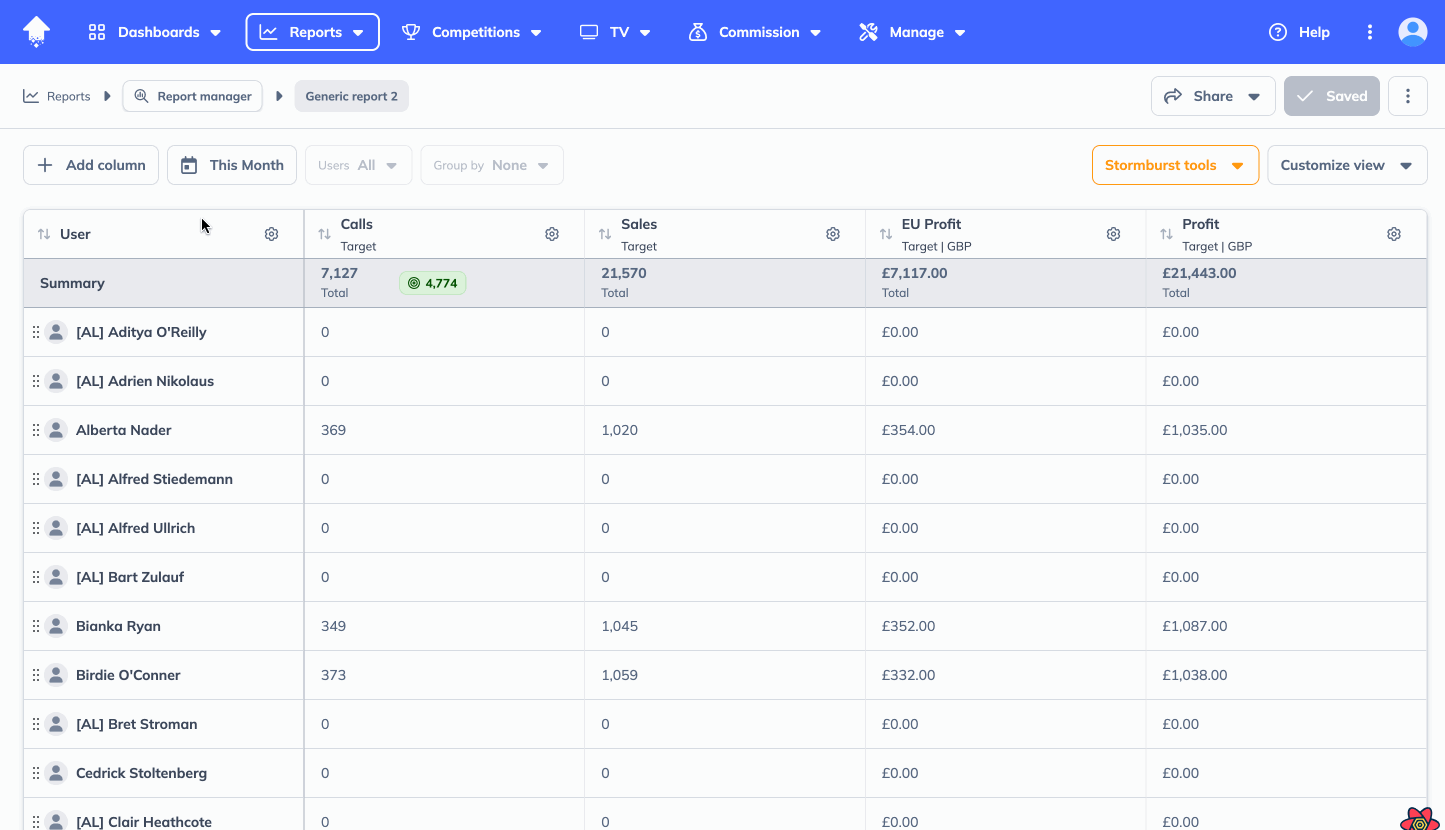Open report options three-dot menu beside Saved
Viewport: 1445px width, 830px height.
[1407, 96]
